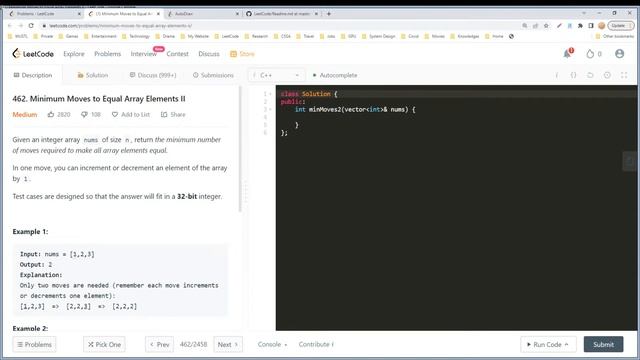Click the side feedback tab on right edge
640x360 pixels.
(x=630, y=161)
